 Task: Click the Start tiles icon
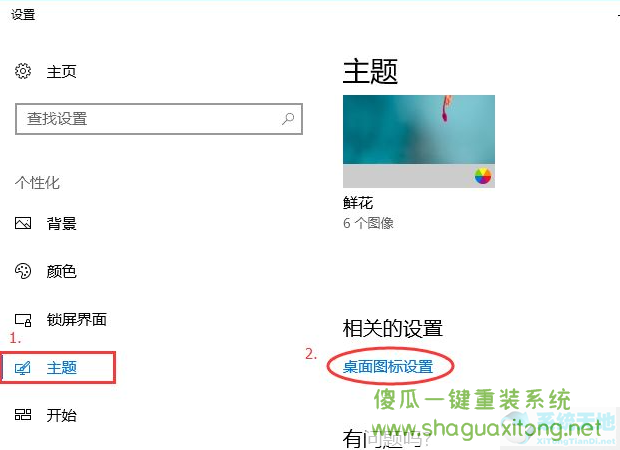pos(23,415)
